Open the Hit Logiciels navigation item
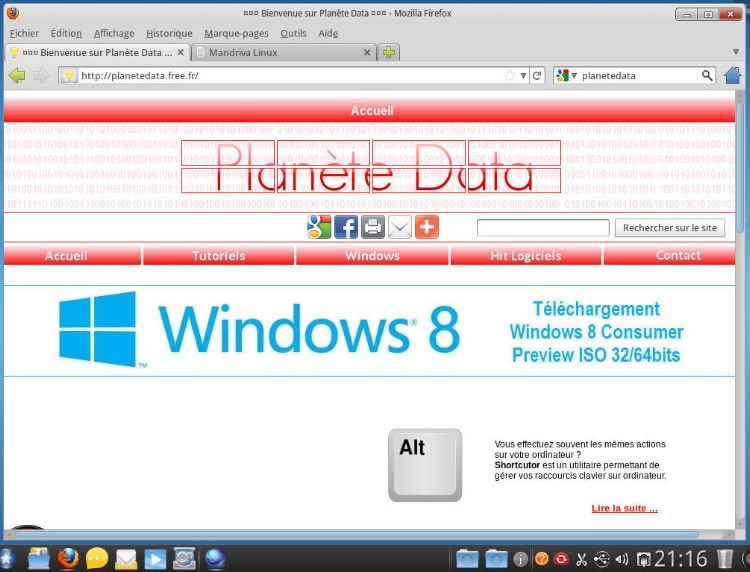Screen dimensions: 750x572 coord(526,255)
